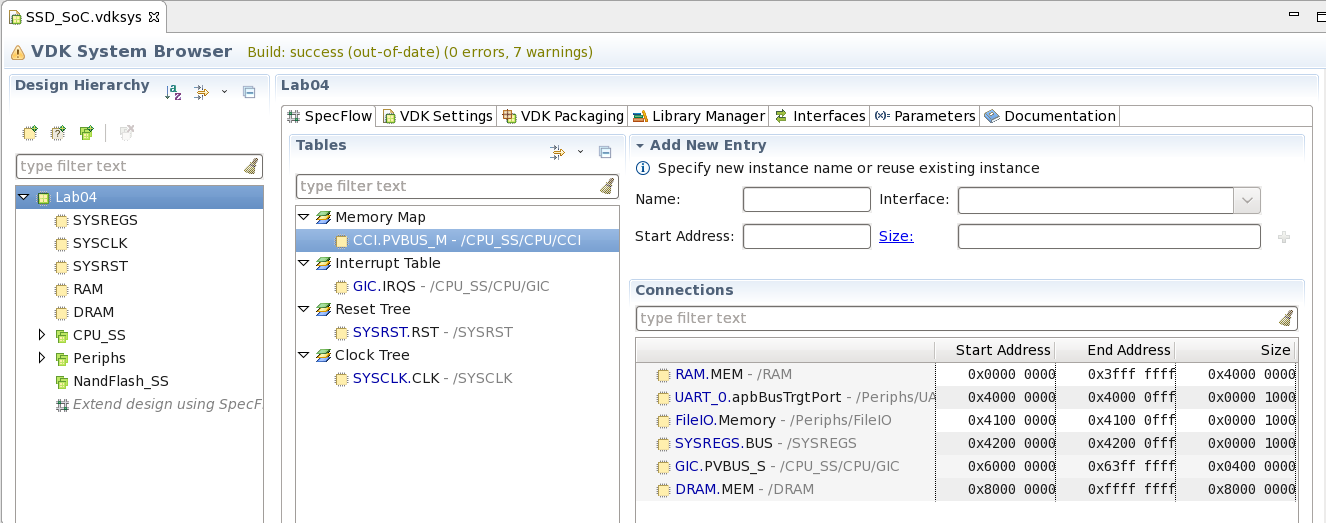Screen dimensions: 1326x523
Task: Expand the Periphs node
Action: [x=42, y=358]
